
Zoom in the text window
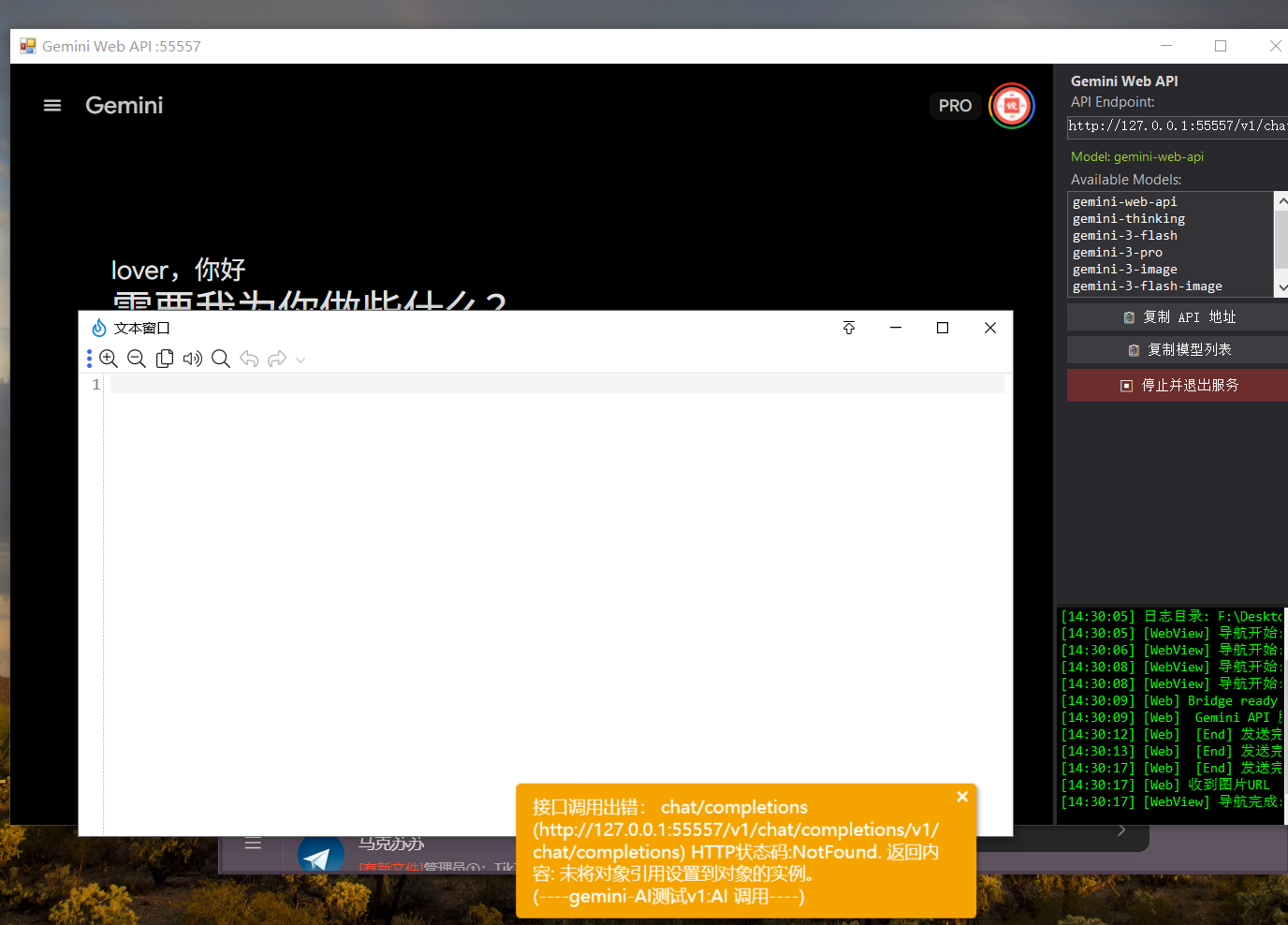tap(109, 359)
